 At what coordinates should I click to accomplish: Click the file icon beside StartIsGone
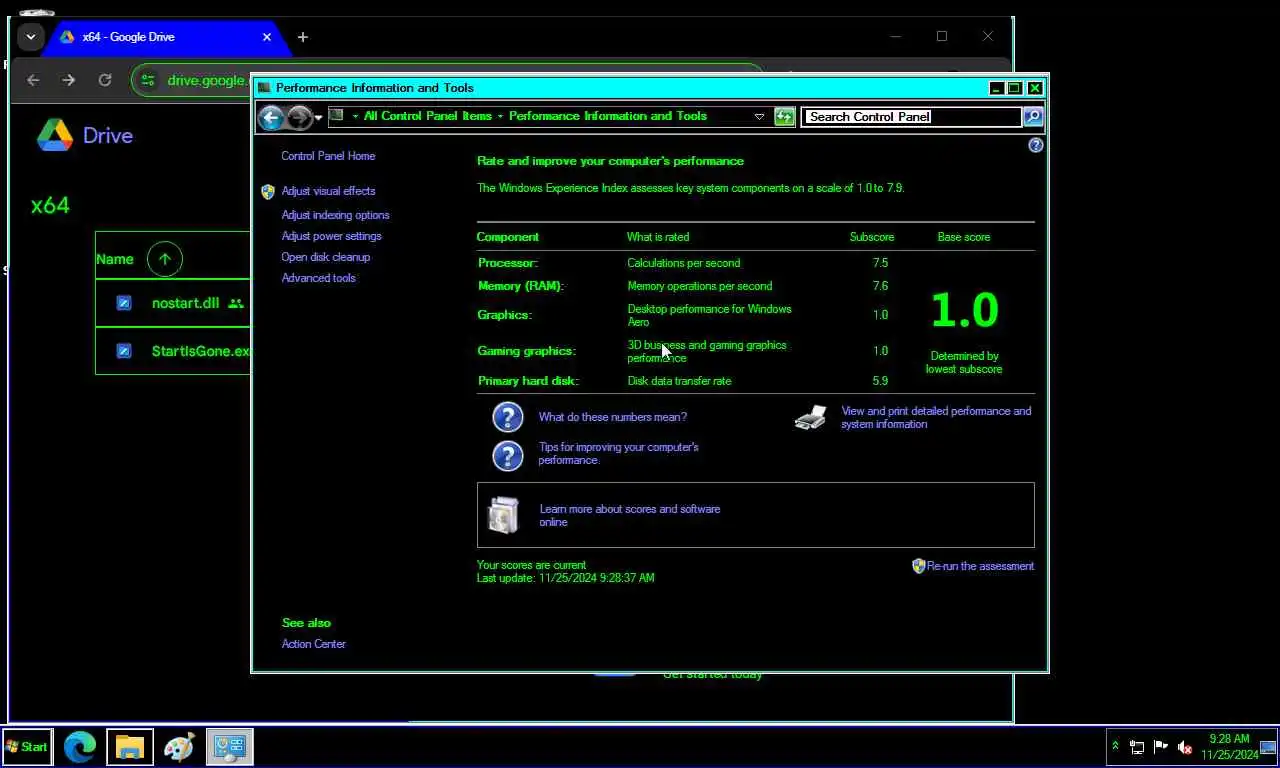coord(124,351)
